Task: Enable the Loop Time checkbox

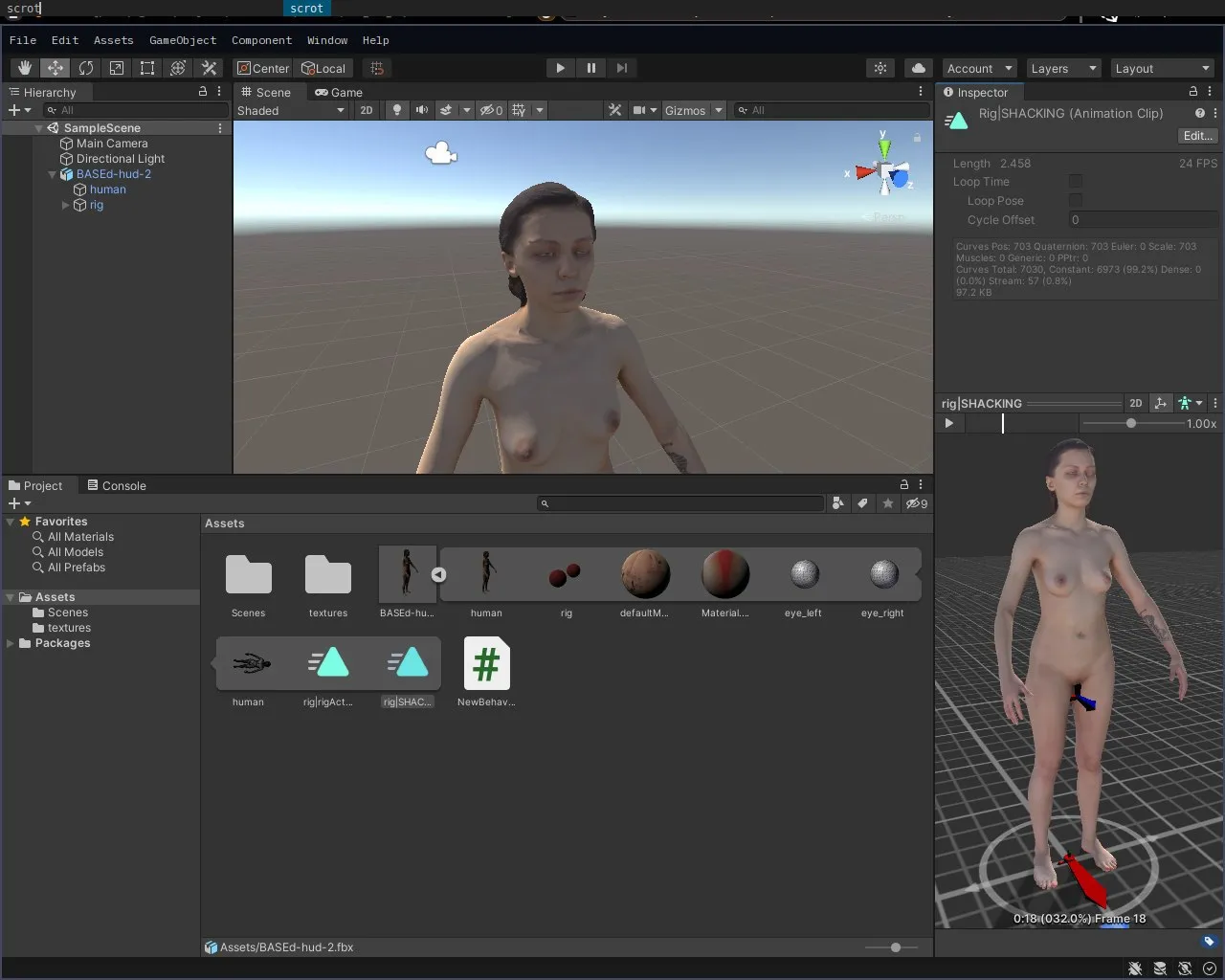Action: 1075,182
